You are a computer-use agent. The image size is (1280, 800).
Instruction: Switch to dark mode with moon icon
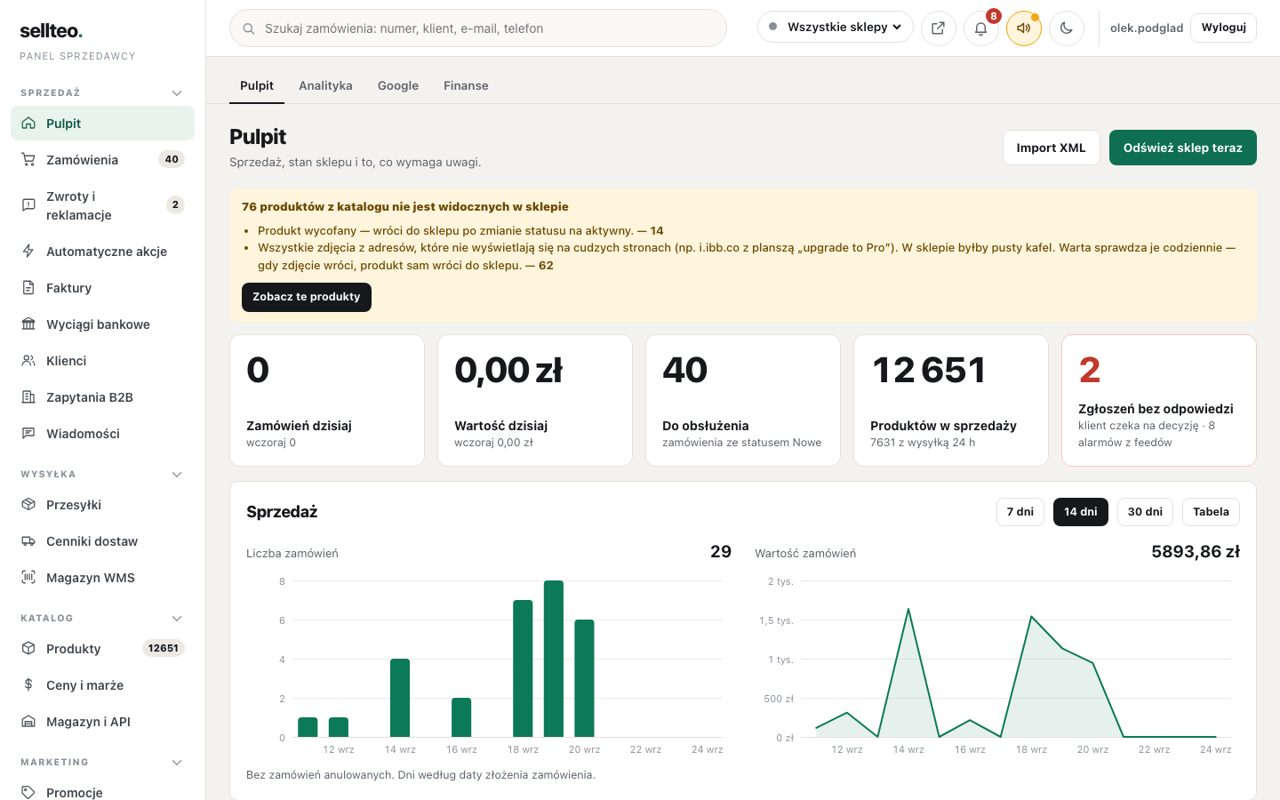click(x=1067, y=28)
